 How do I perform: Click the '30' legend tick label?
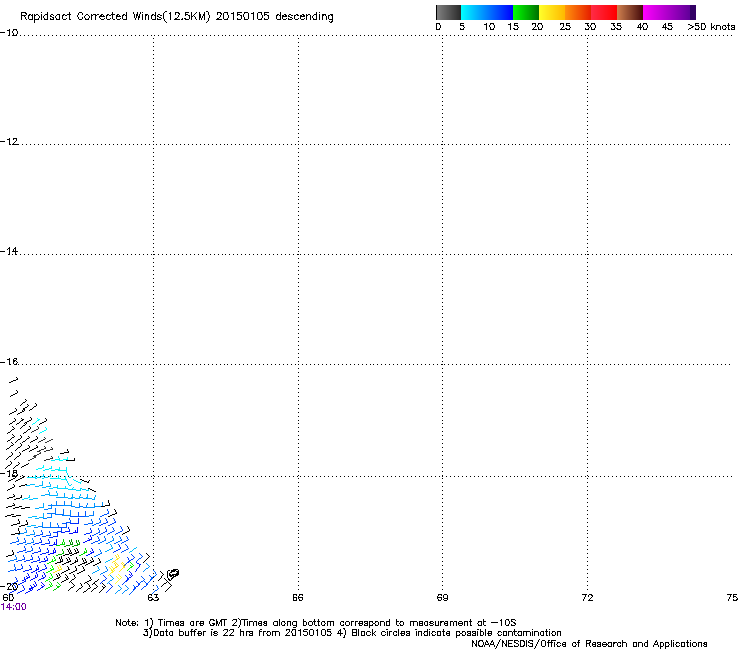590,27
